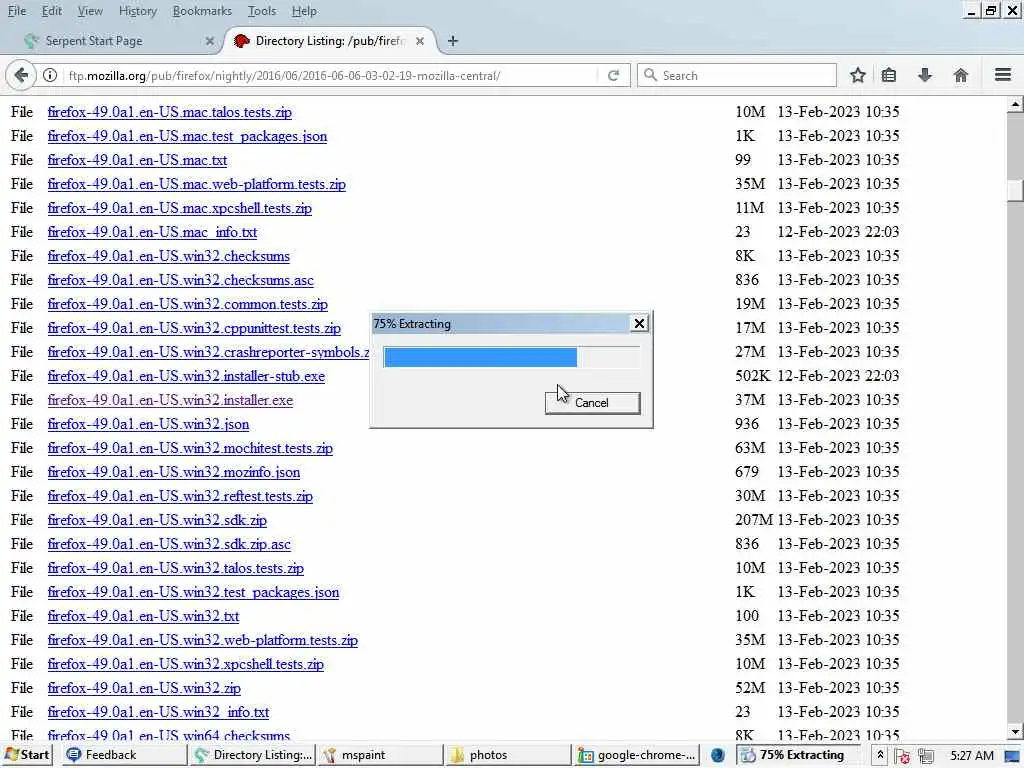Switch to mspaint taskbar window
Viewport: 1024px width, 768px height.
(x=381, y=755)
